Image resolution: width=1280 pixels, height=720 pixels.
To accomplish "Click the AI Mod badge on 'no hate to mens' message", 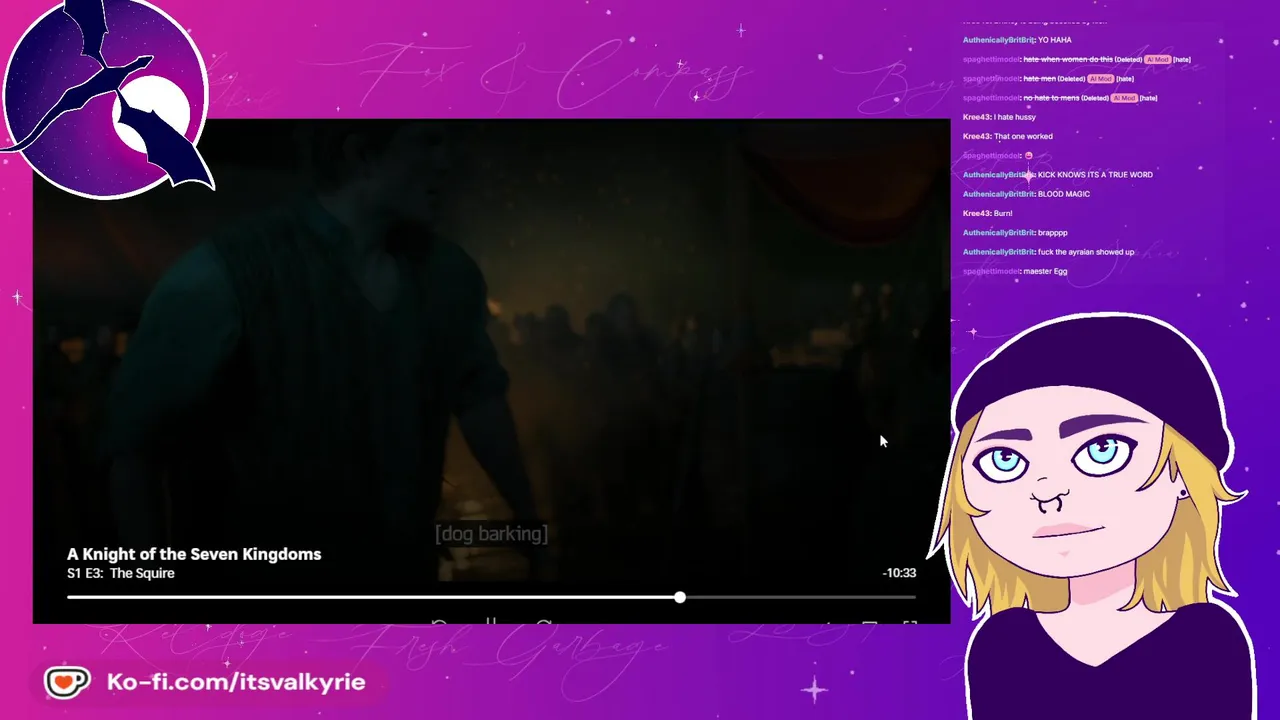I will coord(1123,98).
